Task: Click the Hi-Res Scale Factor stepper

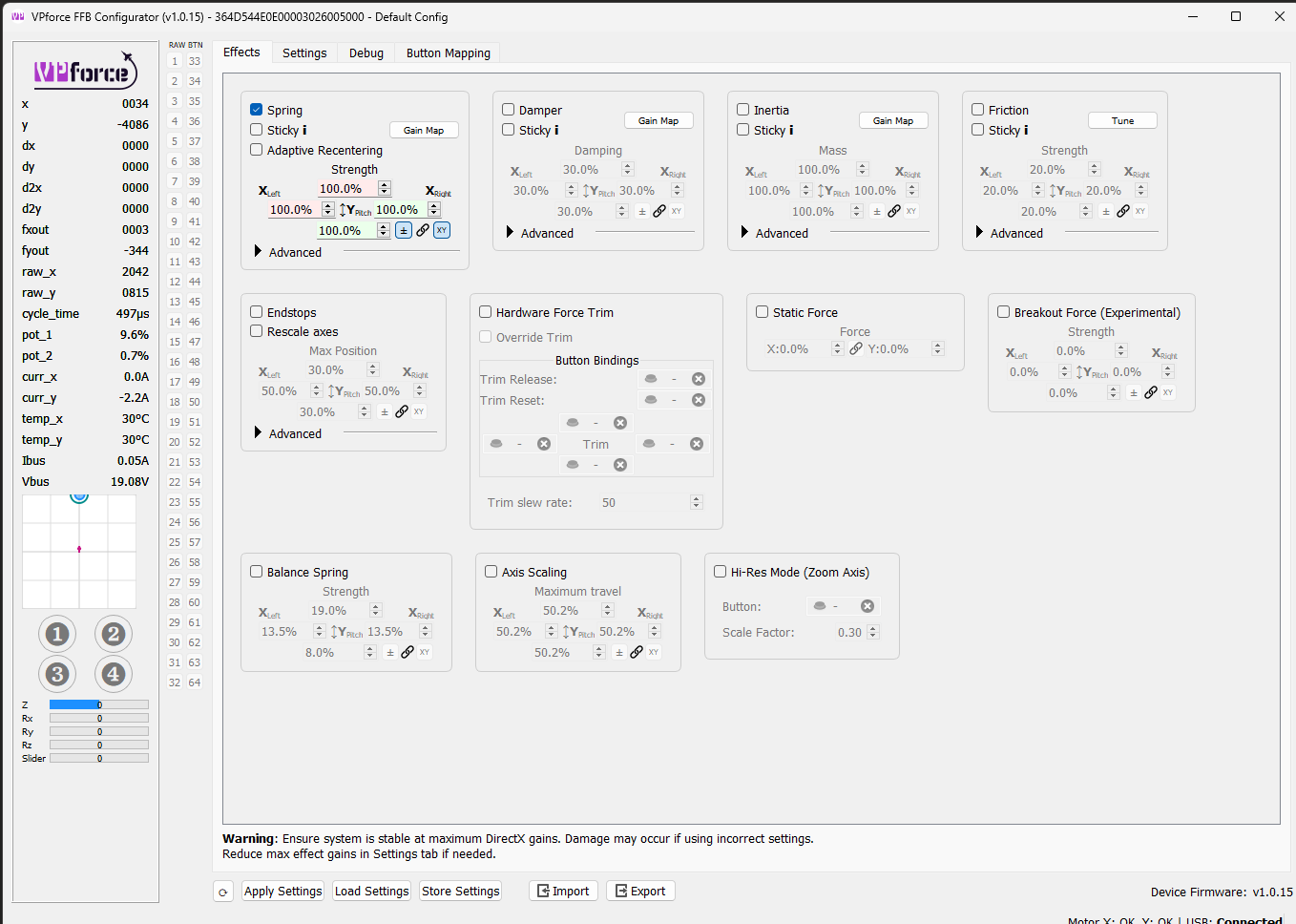Action: tap(873, 632)
